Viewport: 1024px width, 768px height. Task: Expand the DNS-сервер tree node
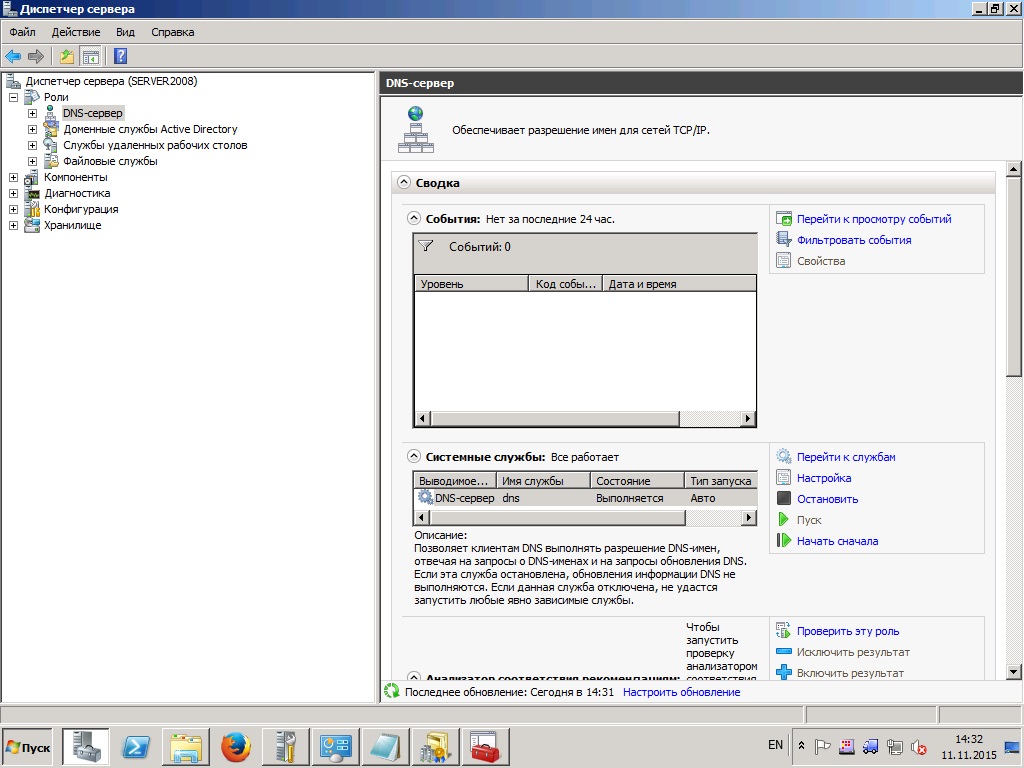pos(32,113)
